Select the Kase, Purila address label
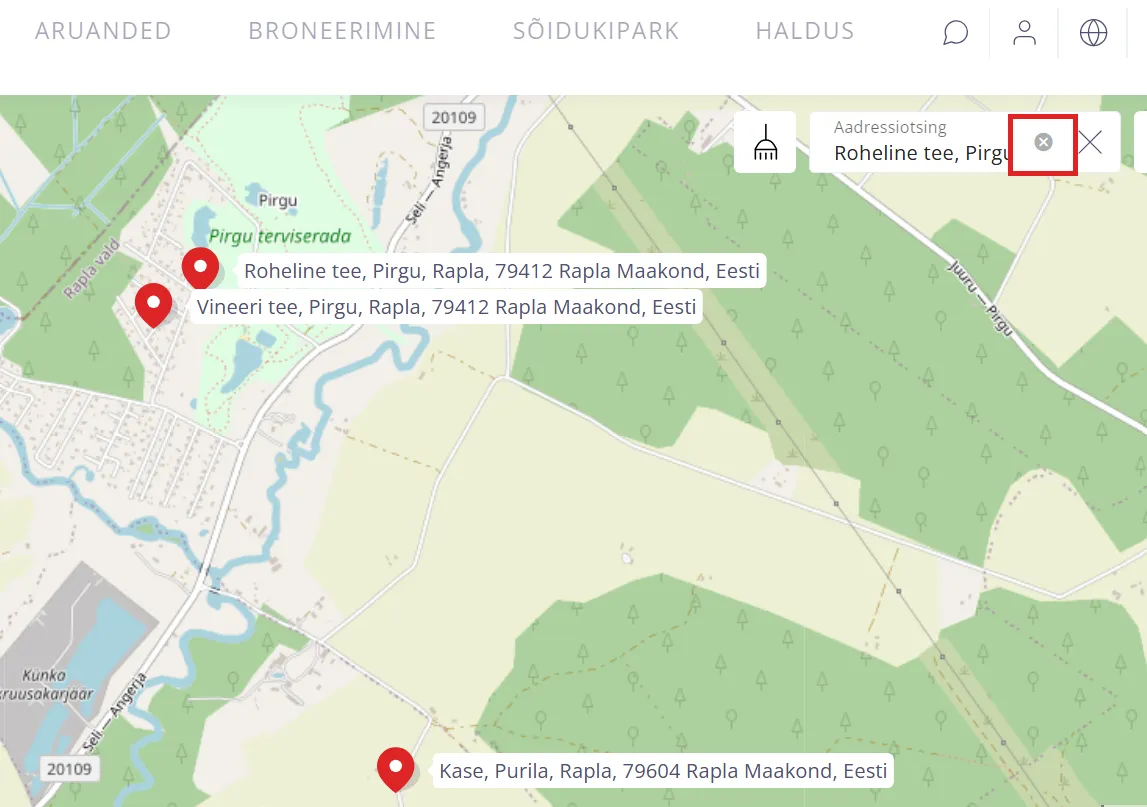Screen dimensions: 1147x807 pos(663,771)
